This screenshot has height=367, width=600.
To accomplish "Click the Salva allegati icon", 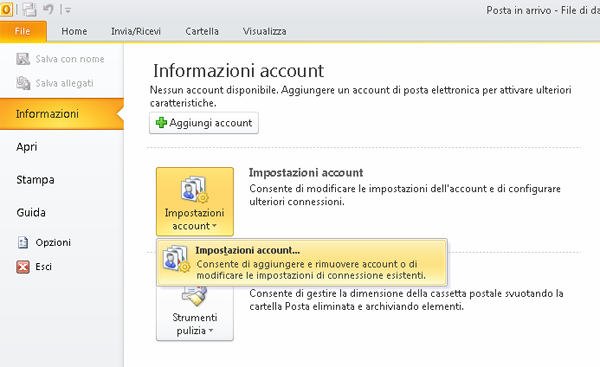I will [x=23, y=83].
